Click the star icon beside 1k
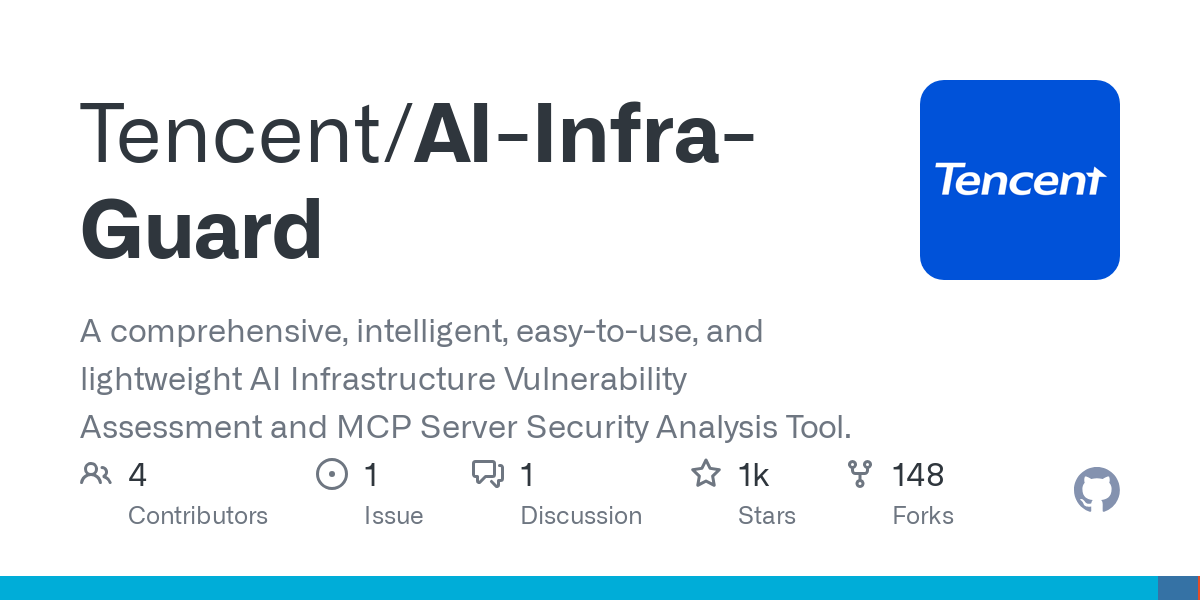 706,474
